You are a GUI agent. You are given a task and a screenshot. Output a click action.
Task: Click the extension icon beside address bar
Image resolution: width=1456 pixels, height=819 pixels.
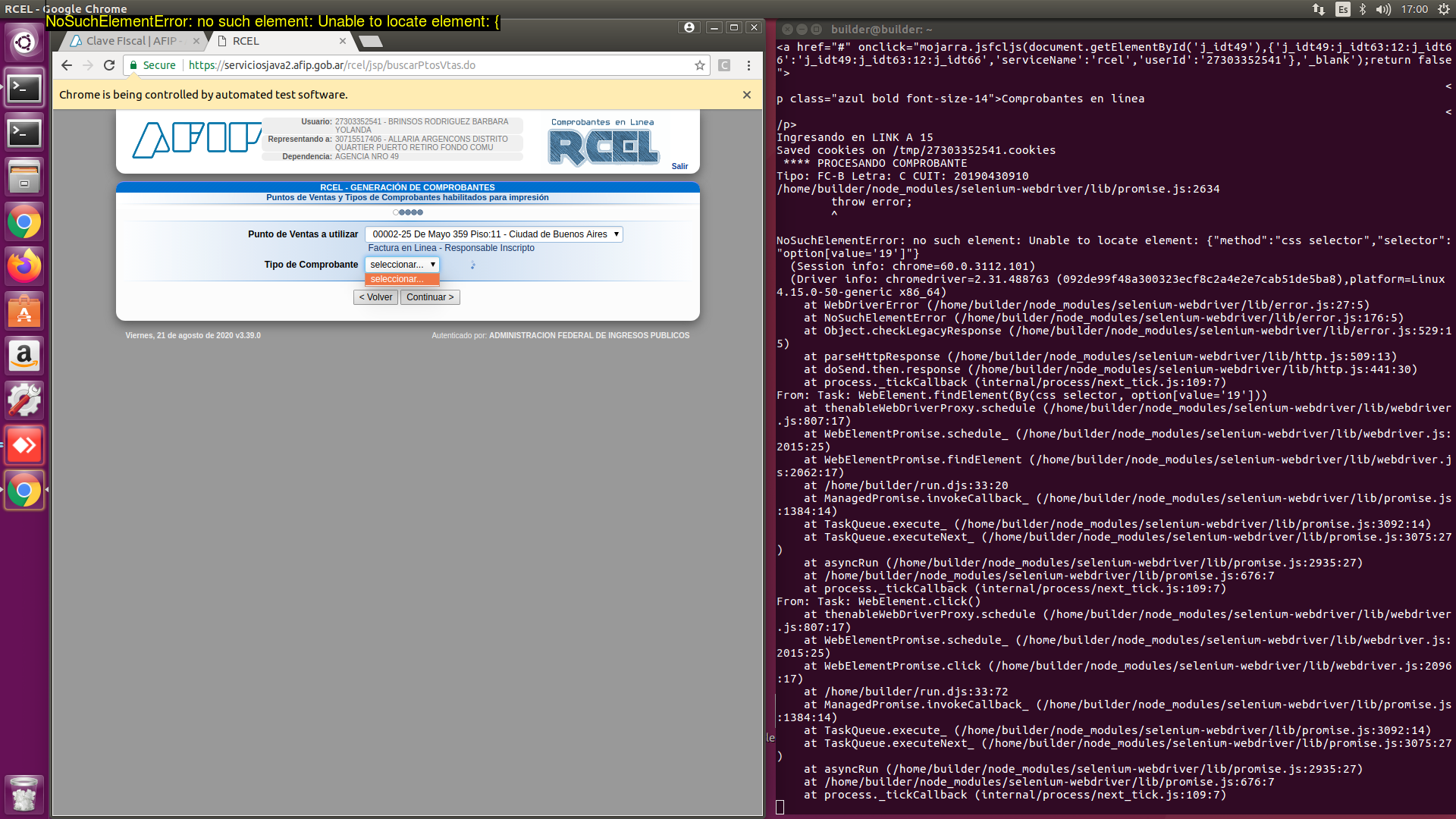724,65
